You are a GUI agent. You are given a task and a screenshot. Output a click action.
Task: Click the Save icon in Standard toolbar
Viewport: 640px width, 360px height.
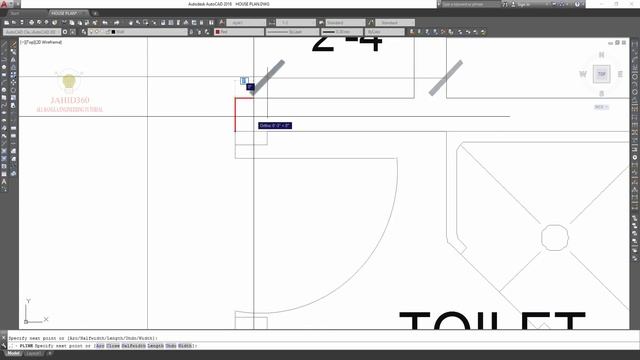point(22,22)
